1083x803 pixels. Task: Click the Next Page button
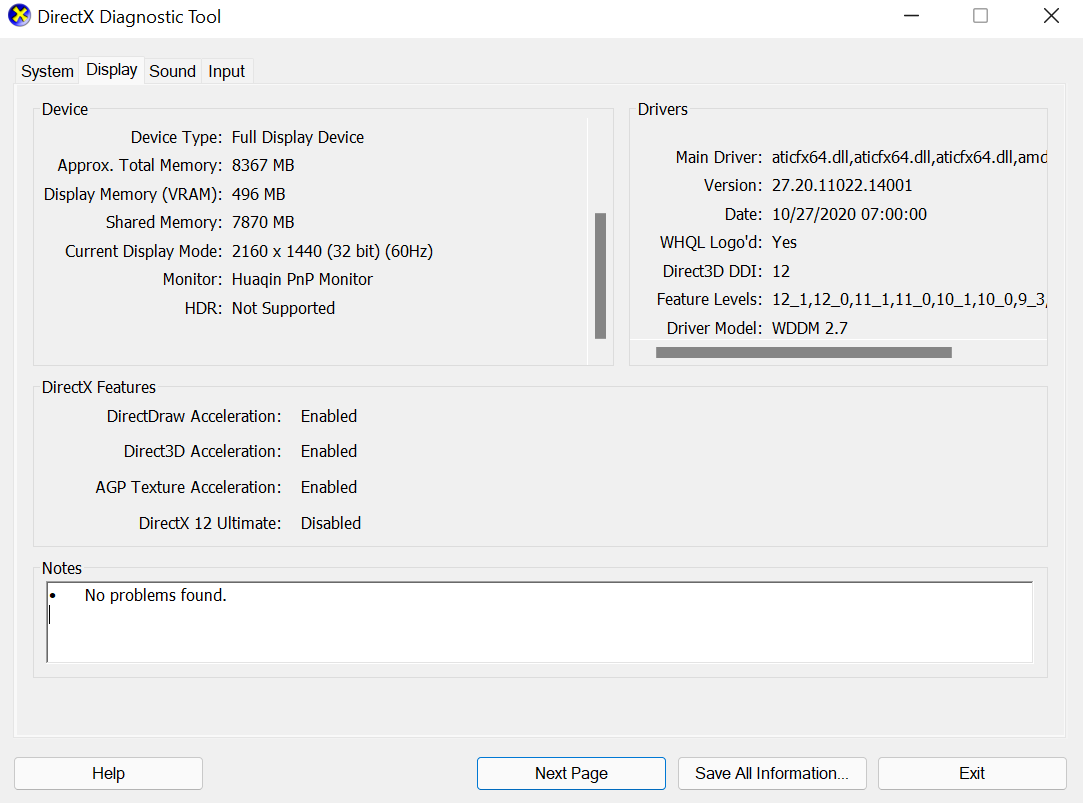571,773
